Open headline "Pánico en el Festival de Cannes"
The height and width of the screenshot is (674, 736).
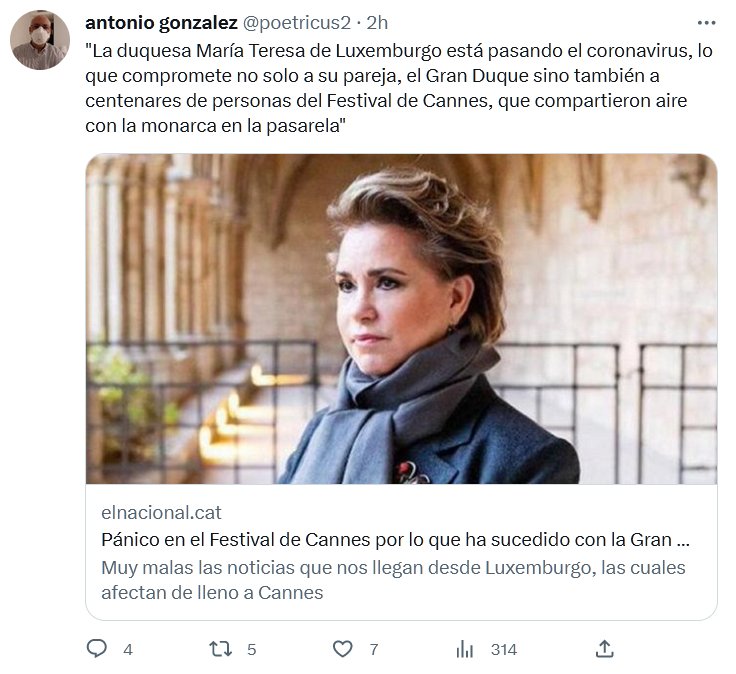click(396, 540)
